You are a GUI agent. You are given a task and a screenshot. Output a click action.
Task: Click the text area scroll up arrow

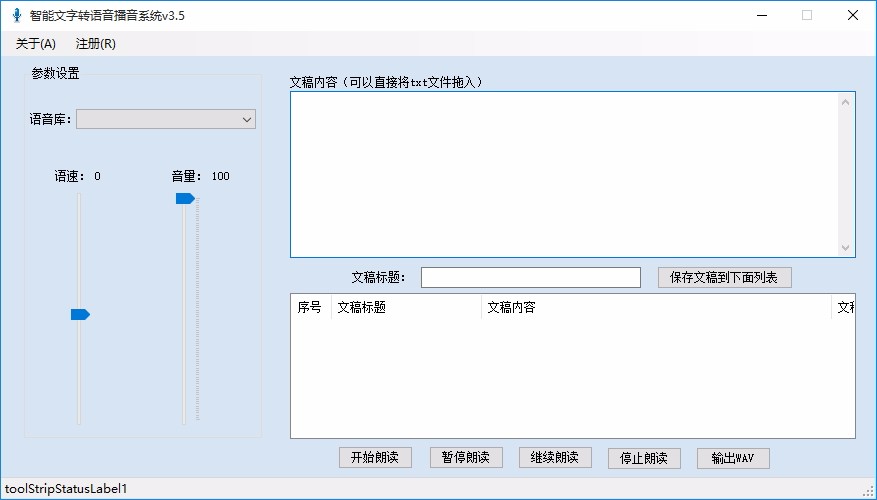845,102
